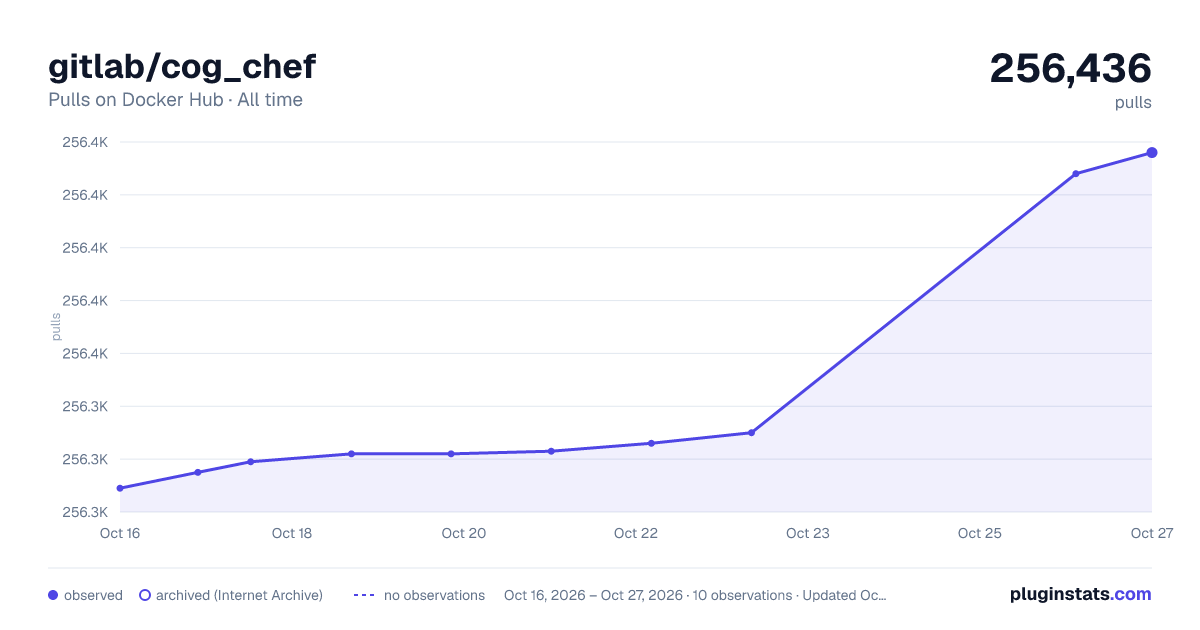Screen dimensions: 1200x630
Task: Click the vertical 'pulls' y-axis title
Action: 56,327
